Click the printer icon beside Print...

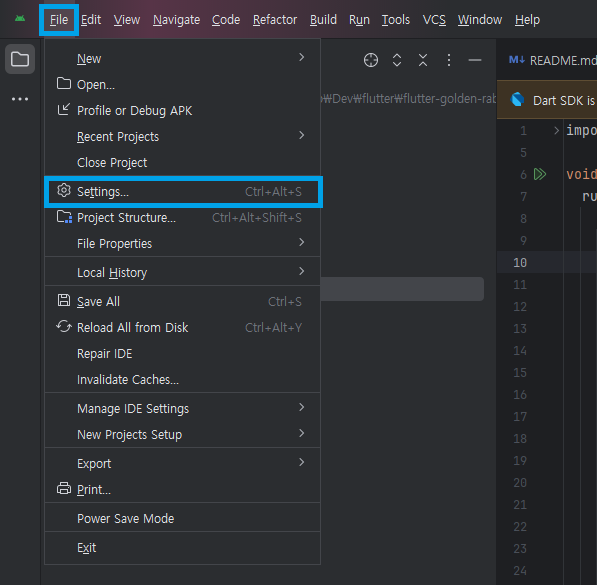click(x=64, y=488)
